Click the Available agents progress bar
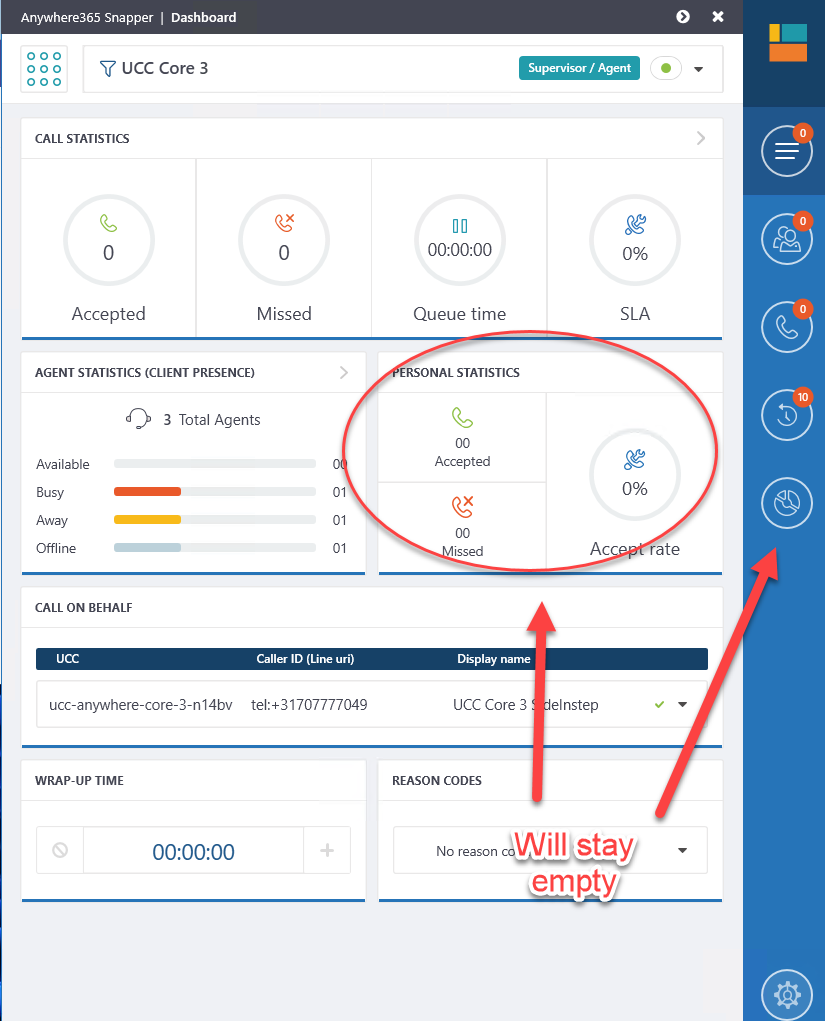The height and width of the screenshot is (1021, 825). coord(215,464)
